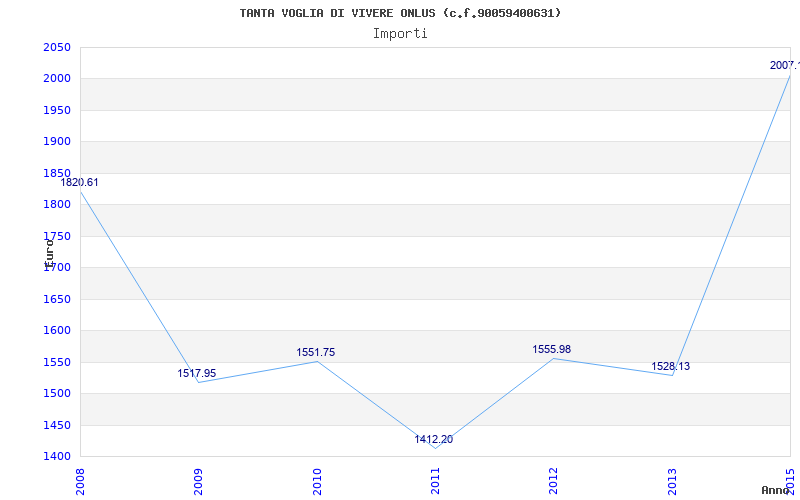Select the 1800 y-axis value
The image size is (800, 500).
tap(57, 205)
